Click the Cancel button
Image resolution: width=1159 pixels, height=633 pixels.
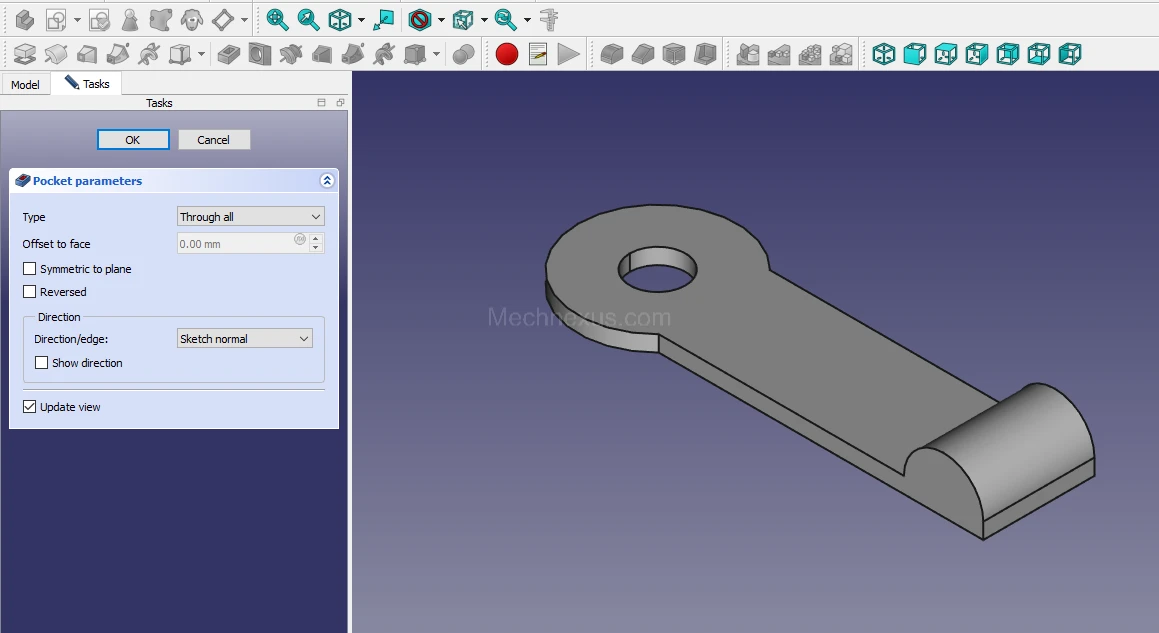tap(213, 140)
